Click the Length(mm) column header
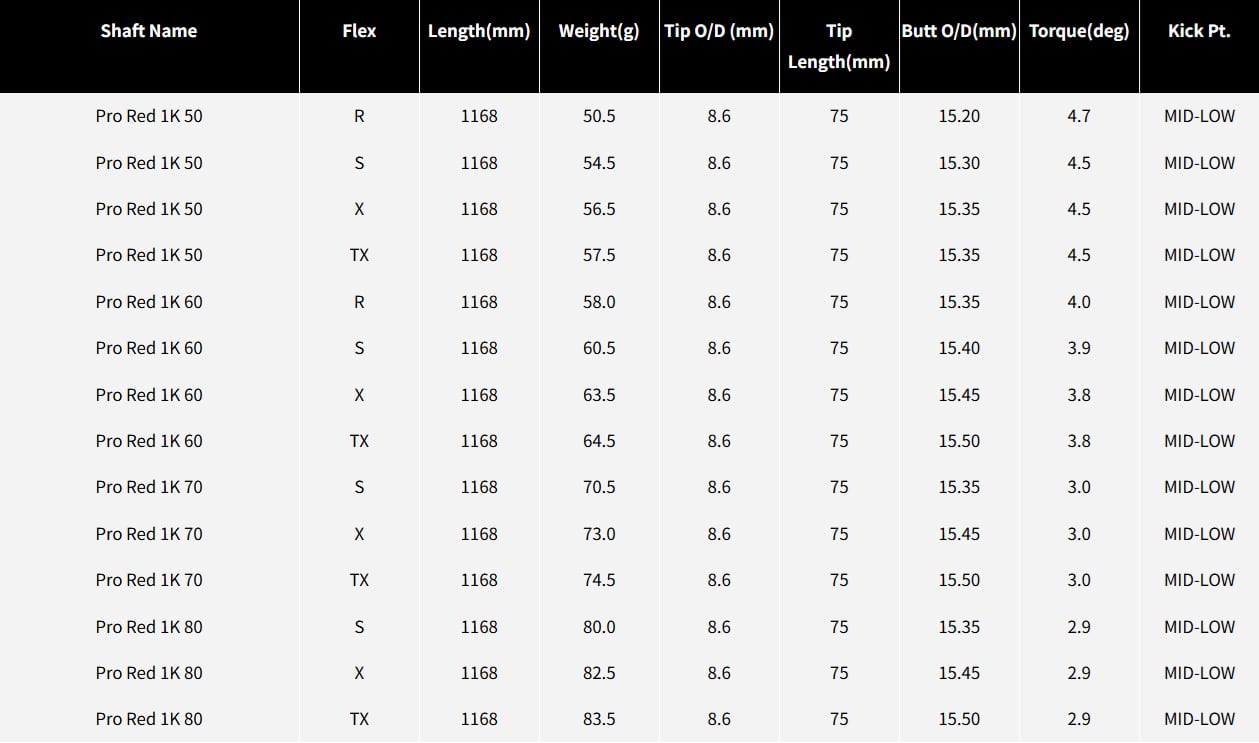This screenshot has width=1259, height=743. pos(479,31)
